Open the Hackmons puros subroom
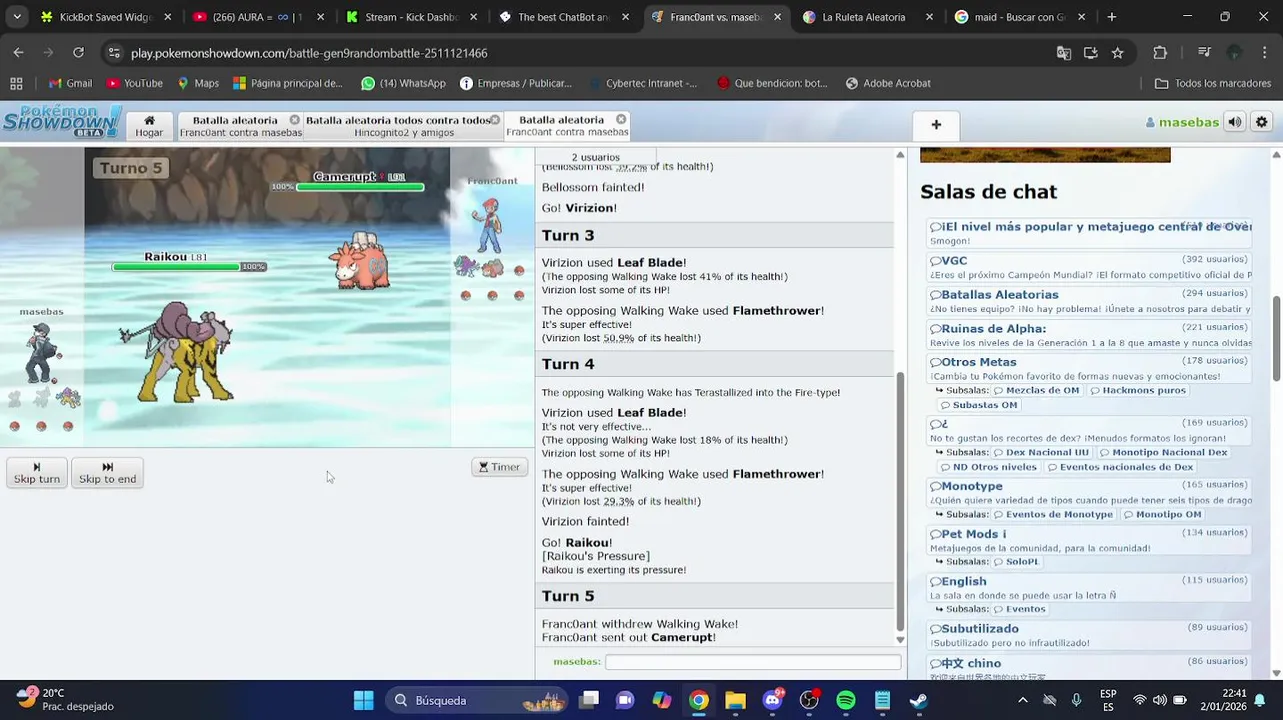Viewport: 1283px width, 720px height. (1138, 391)
